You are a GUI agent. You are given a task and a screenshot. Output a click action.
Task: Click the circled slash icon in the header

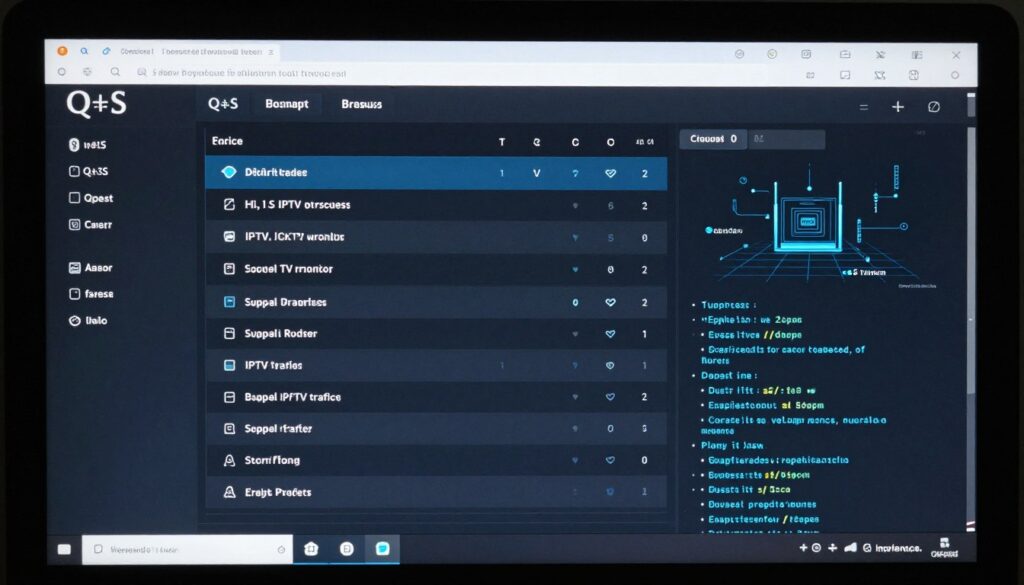[x=934, y=106]
